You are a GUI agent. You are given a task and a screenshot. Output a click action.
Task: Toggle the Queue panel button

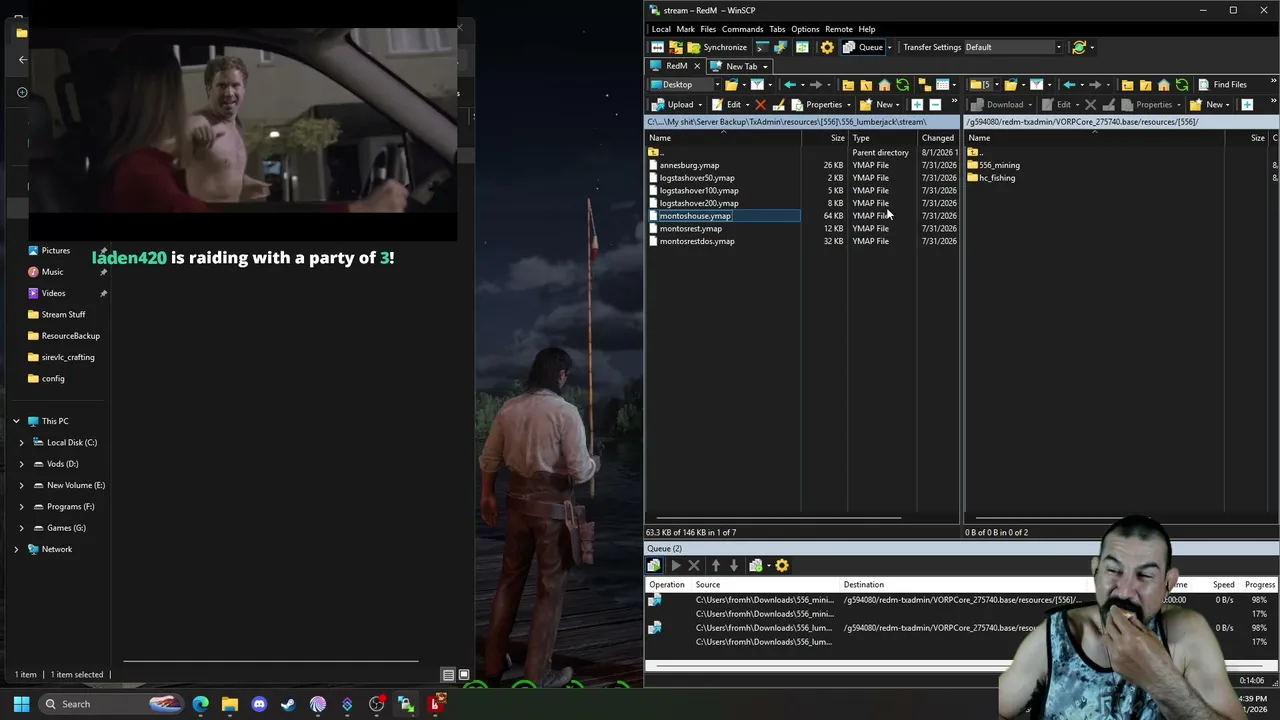[x=864, y=47]
